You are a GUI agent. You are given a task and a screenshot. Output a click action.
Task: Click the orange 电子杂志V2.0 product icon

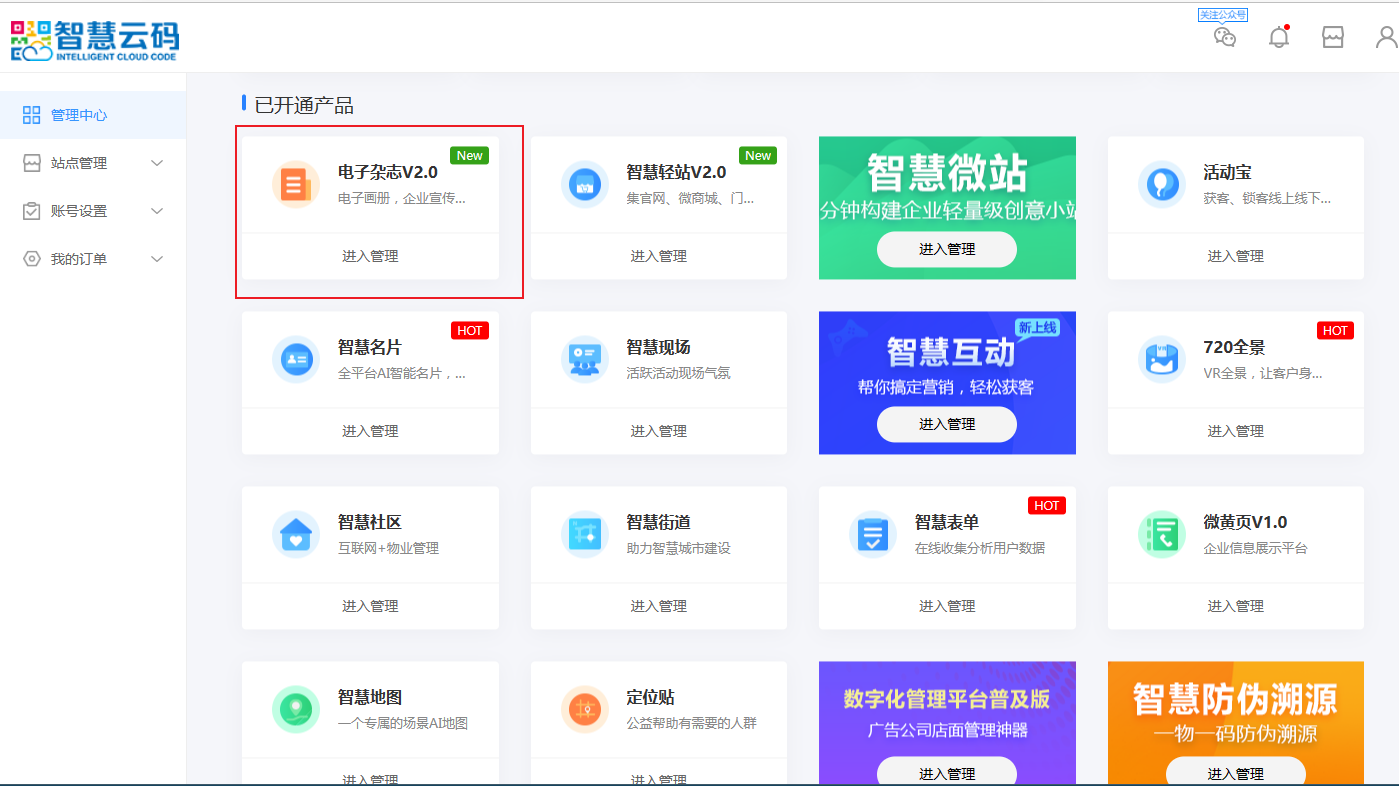tap(295, 184)
